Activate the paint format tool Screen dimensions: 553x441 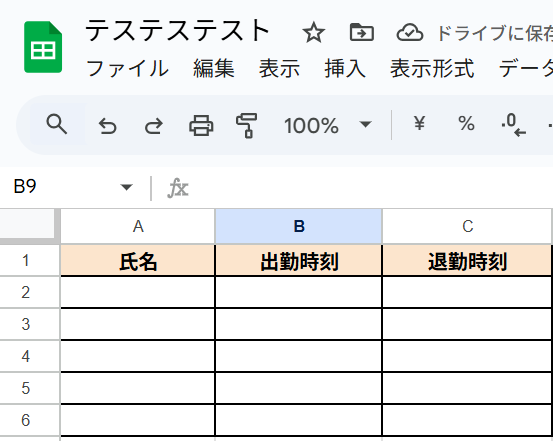click(247, 125)
